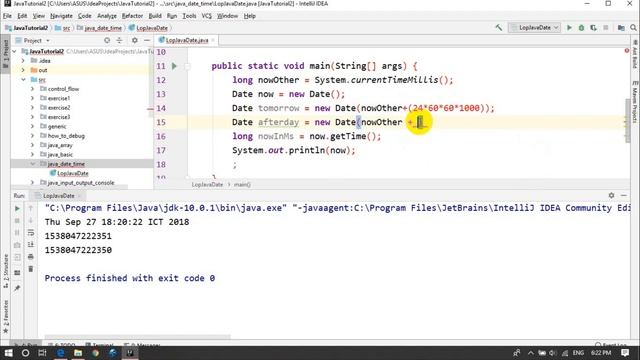Click the print icon in the Run console
This screenshot has height=360, width=640.
pos(31,257)
